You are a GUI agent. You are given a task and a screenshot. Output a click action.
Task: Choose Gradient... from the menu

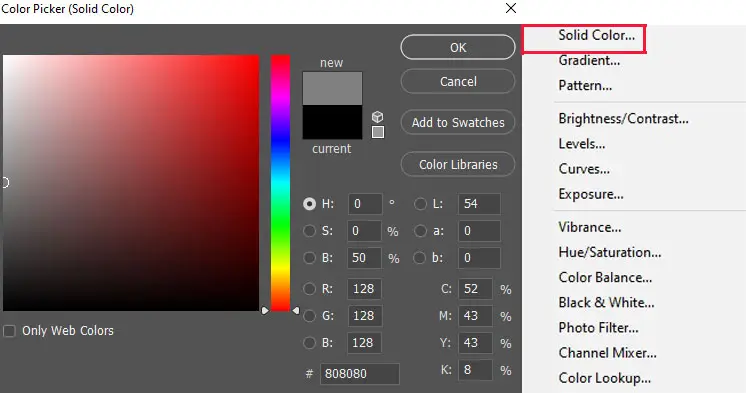coord(589,60)
